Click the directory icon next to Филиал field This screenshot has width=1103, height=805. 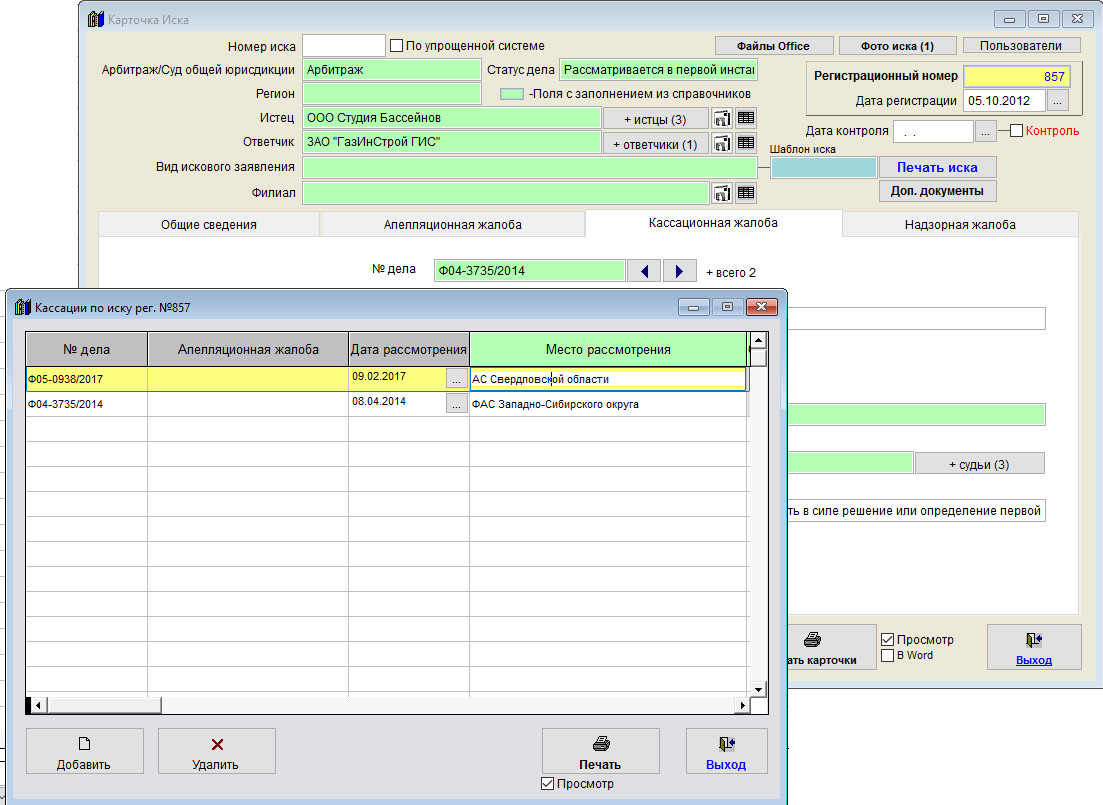pos(722,193)
